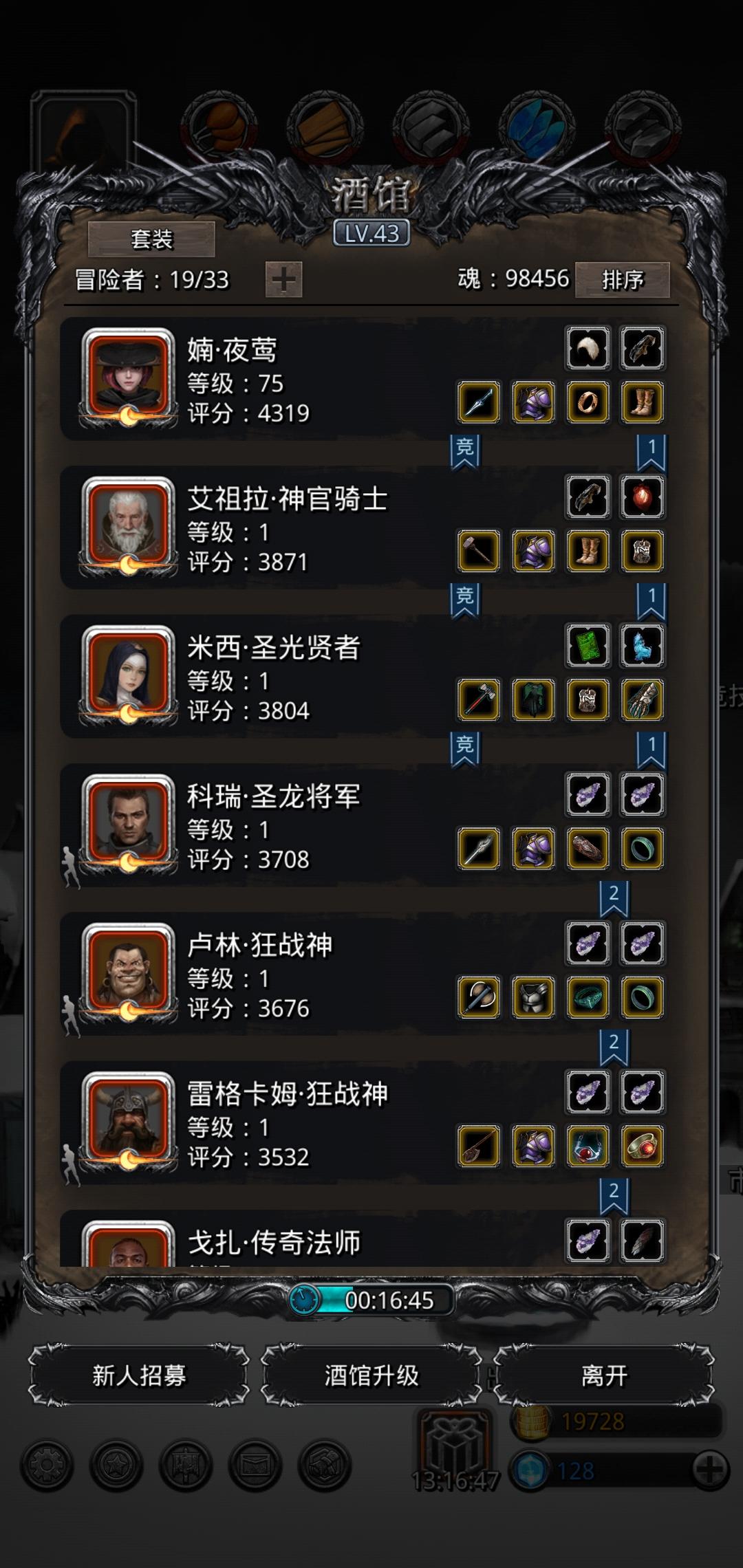Tap the 竞 flag under 婻·夜莺

[465, 451]
